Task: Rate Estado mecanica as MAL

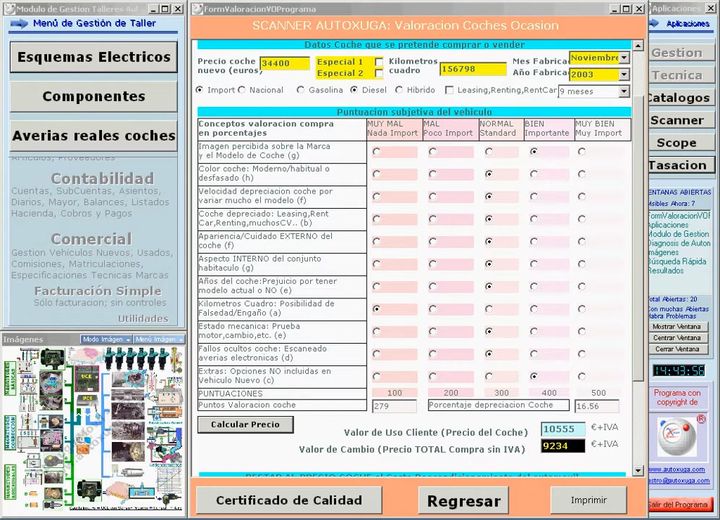Action: [x=433, y=331]
